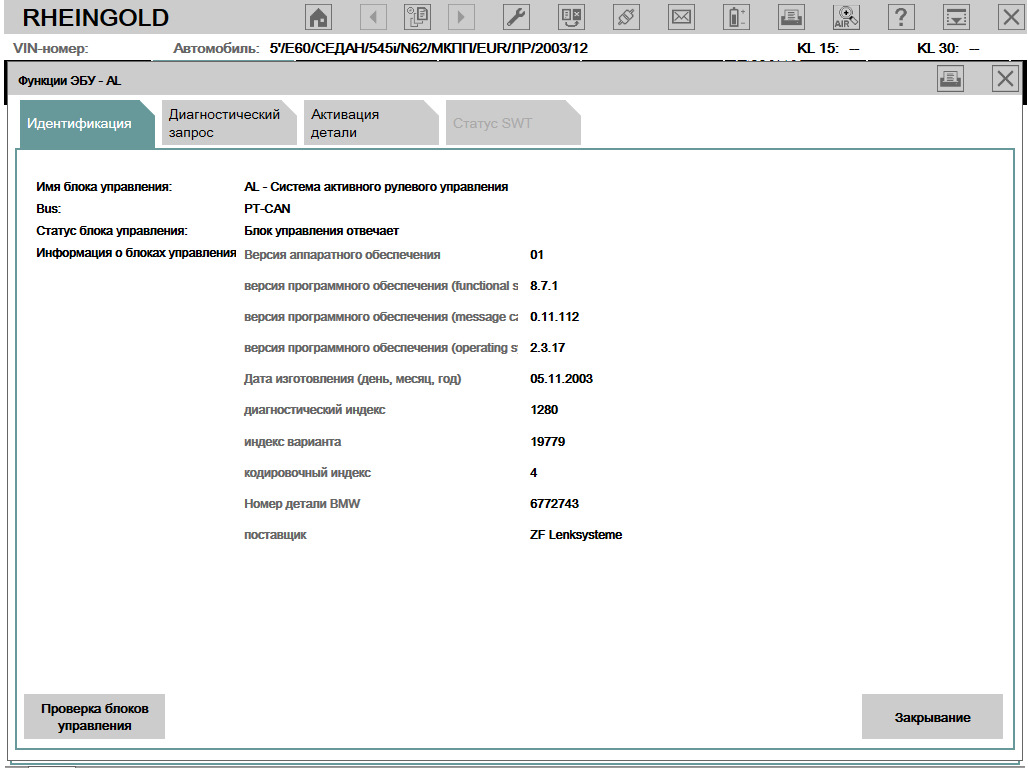1028x768 pixels.
Task: Click hardware version value 01
Action: pyautogui.click(x=536, y=254)
